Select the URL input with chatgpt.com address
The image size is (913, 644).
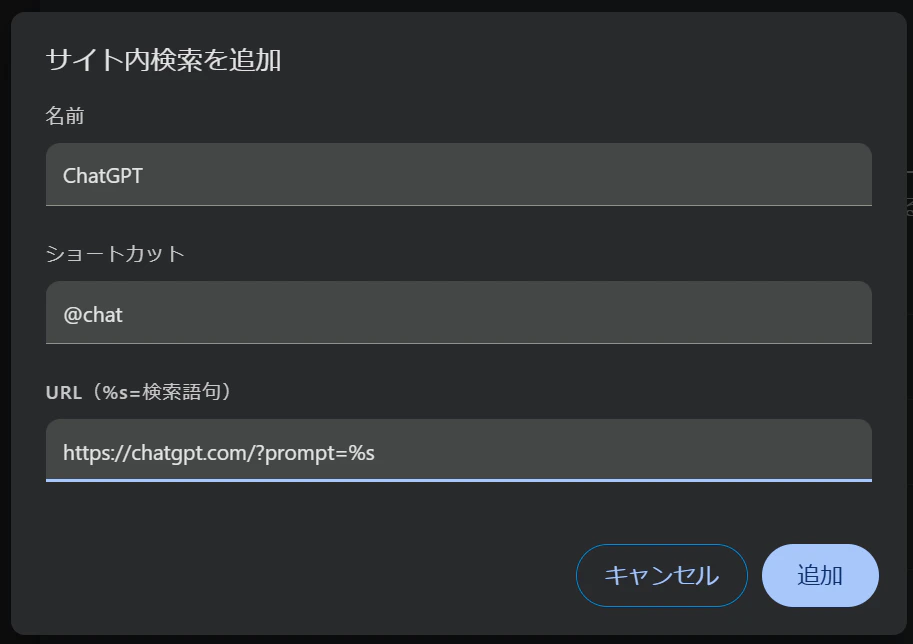click(458, 451)
